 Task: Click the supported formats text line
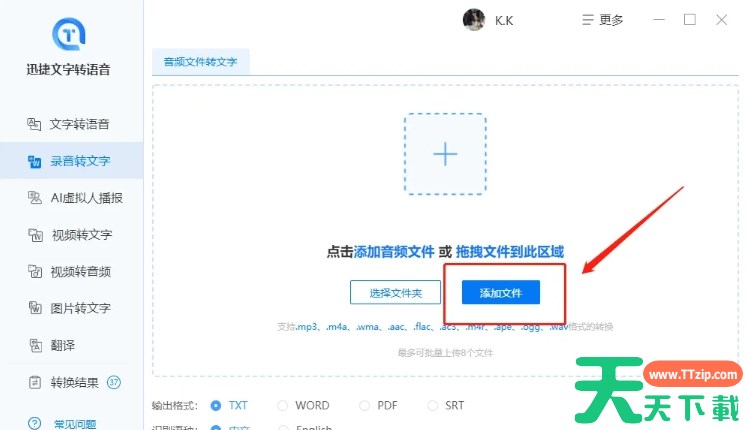coord(445,327)
